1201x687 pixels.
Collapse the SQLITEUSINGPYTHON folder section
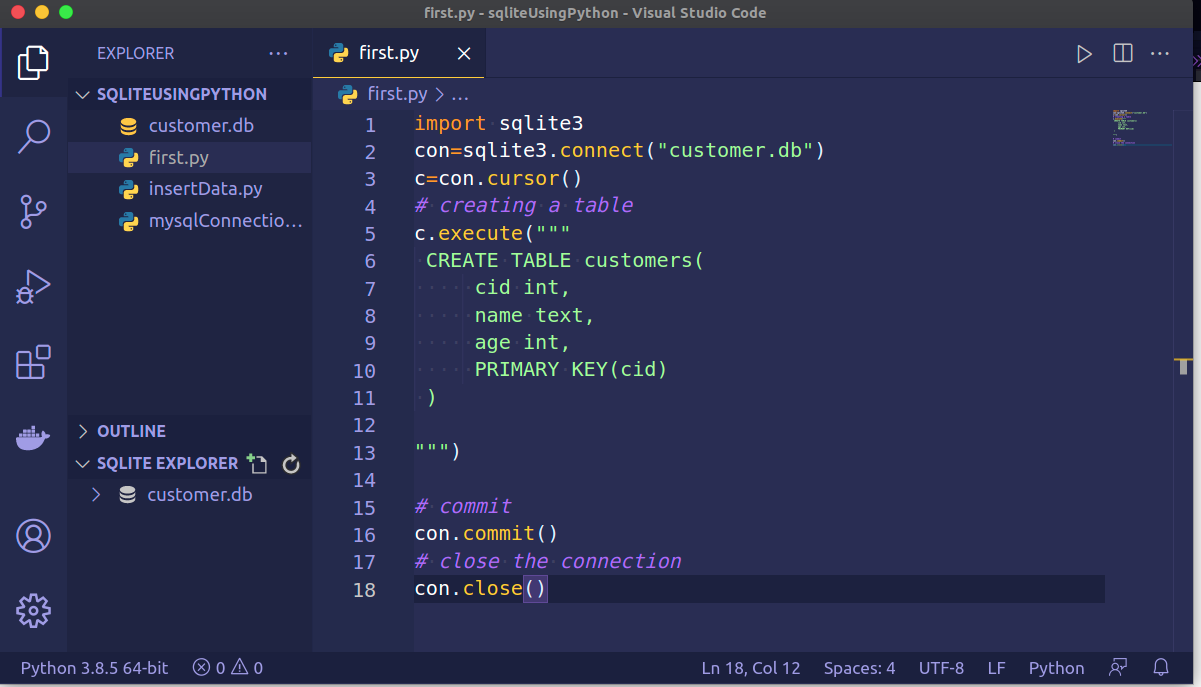(170, 94)
